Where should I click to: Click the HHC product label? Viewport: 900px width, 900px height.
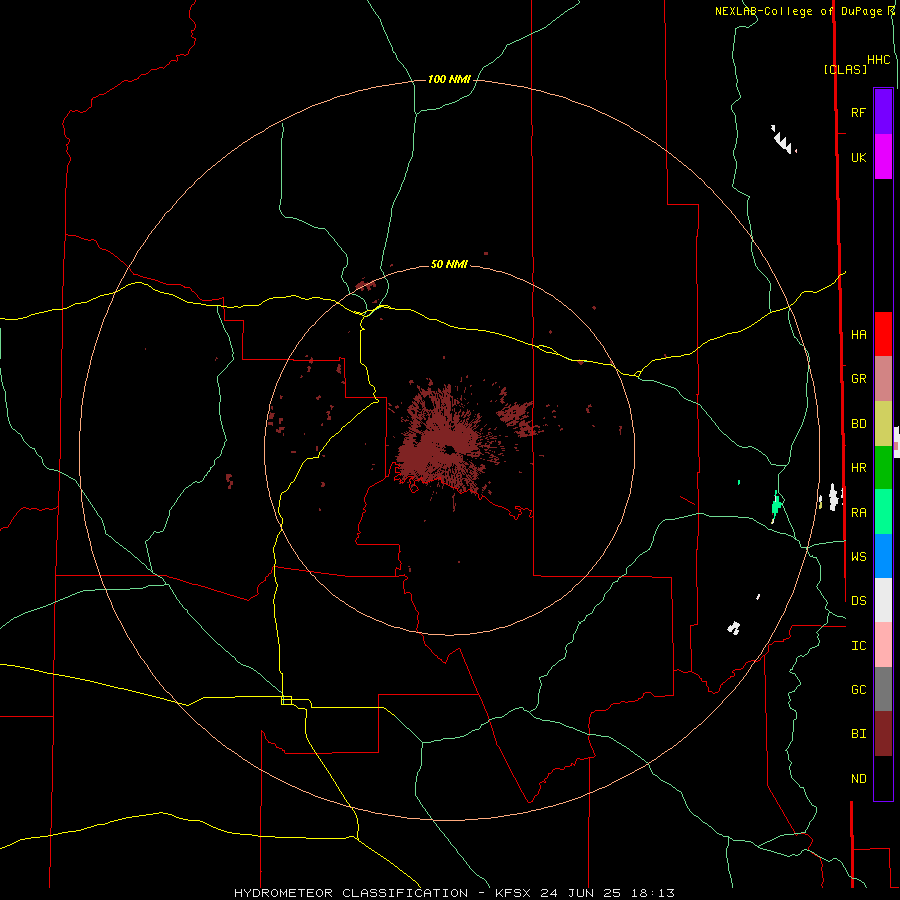click(879, 60)
